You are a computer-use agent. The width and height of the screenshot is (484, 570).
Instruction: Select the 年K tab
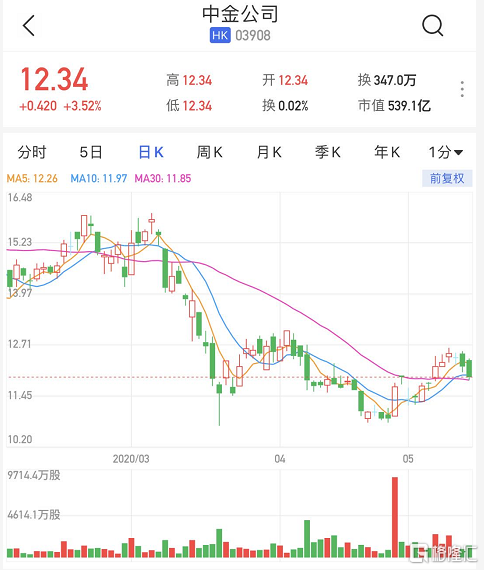click(x=387, y=152)
